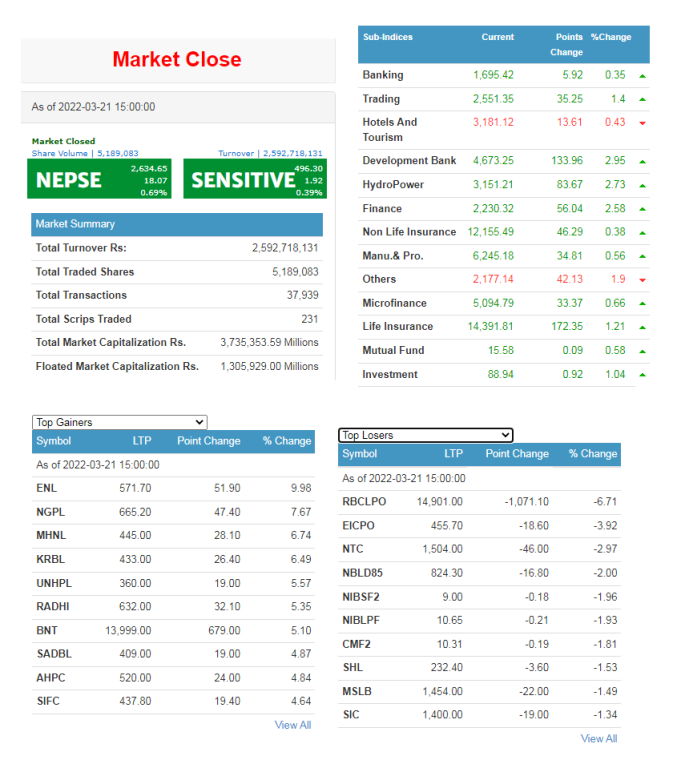Select the SIFC symbol row
Screen dimensions: 677x768
(173, 701)
